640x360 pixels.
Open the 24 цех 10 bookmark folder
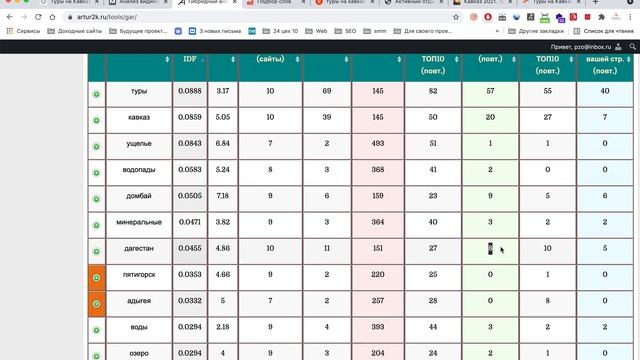click(x=280, y=31)
